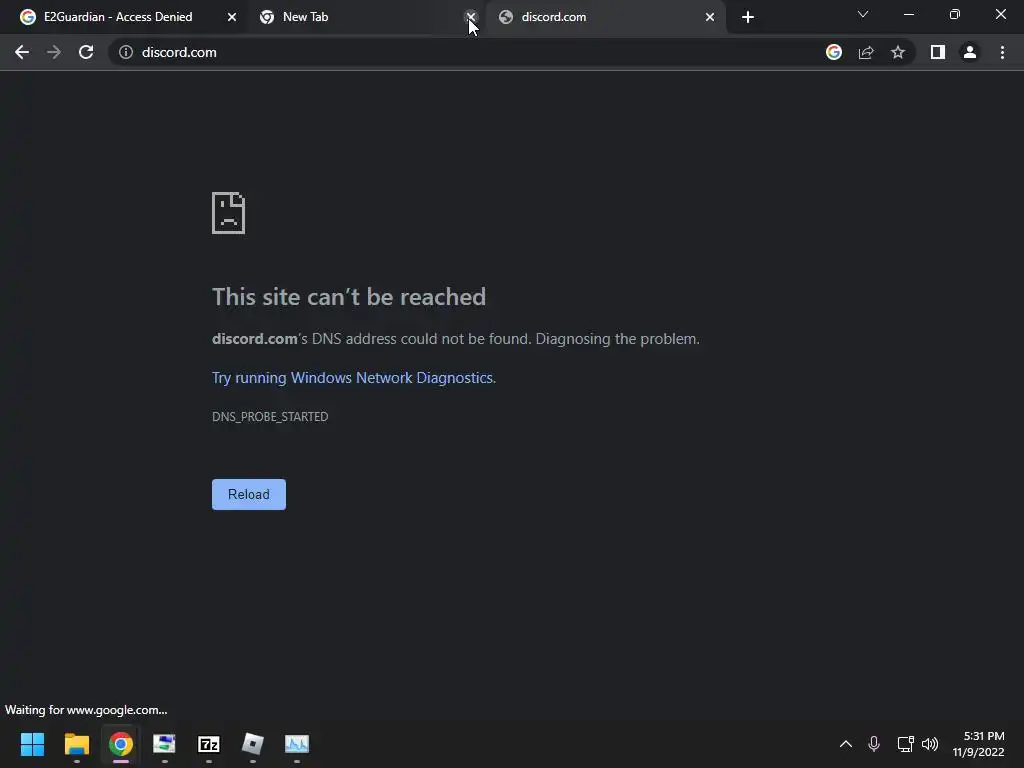Click the blue Reload button
1024x768 pixels.
coord(249,494)
